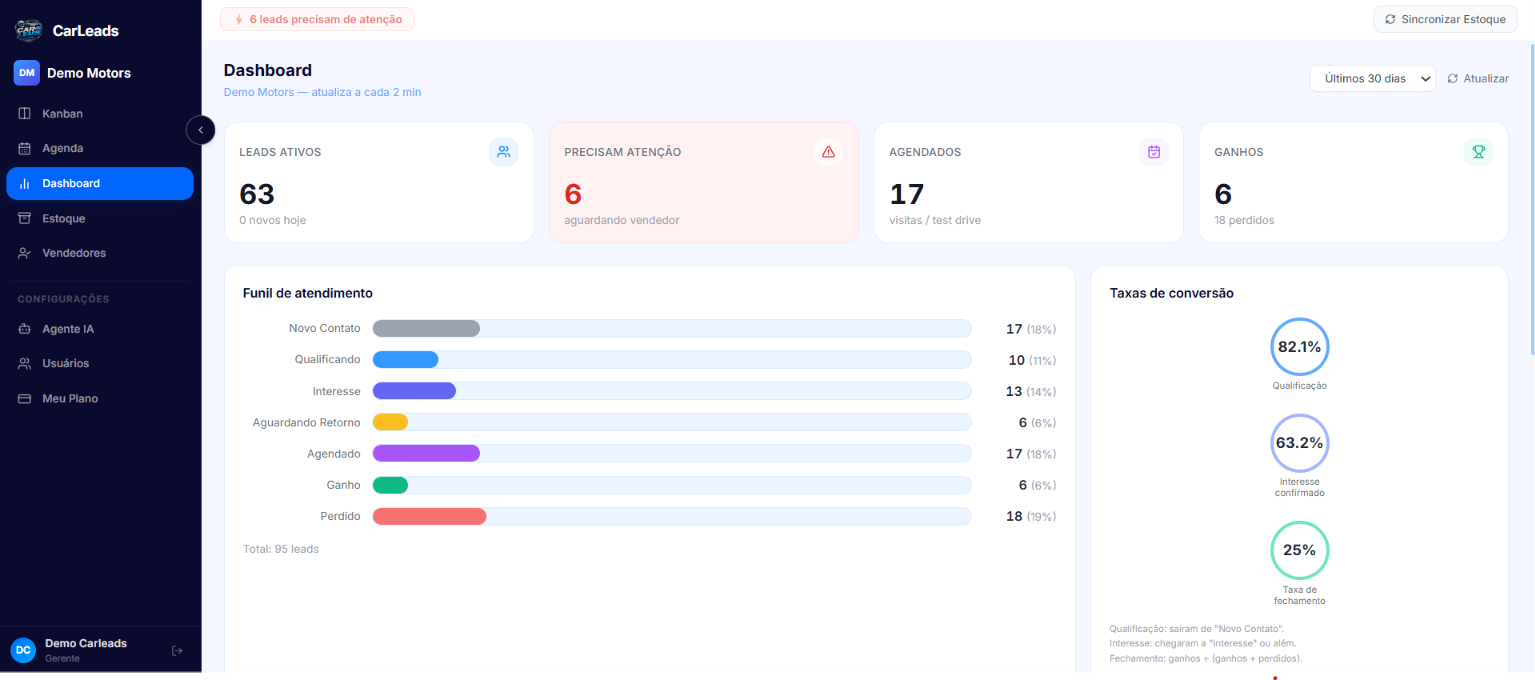Click the Usuários people icon
Screen dimensions: 1535x680
point(25,363)
